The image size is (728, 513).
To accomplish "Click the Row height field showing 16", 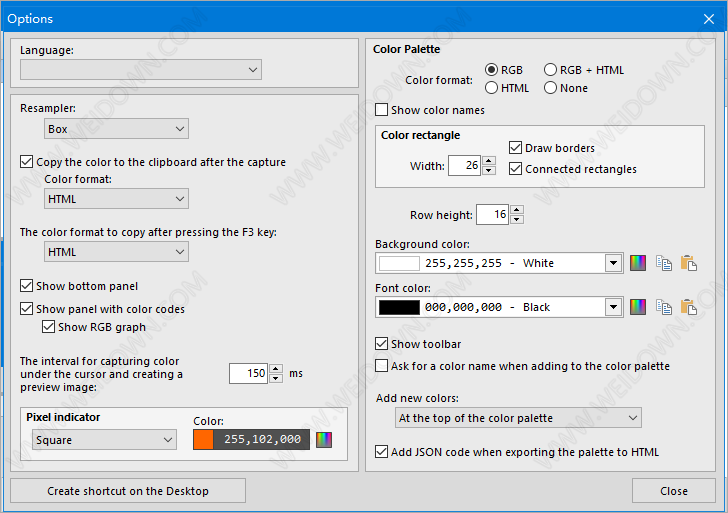I will pyautogui.click(x=492, y=214).
